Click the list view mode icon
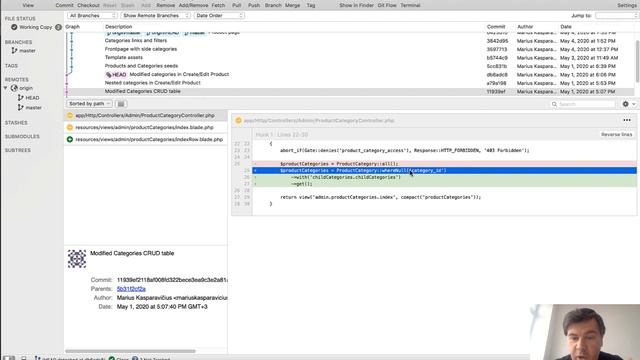Viewport: 640px width, 360px height. pos(121,104)
